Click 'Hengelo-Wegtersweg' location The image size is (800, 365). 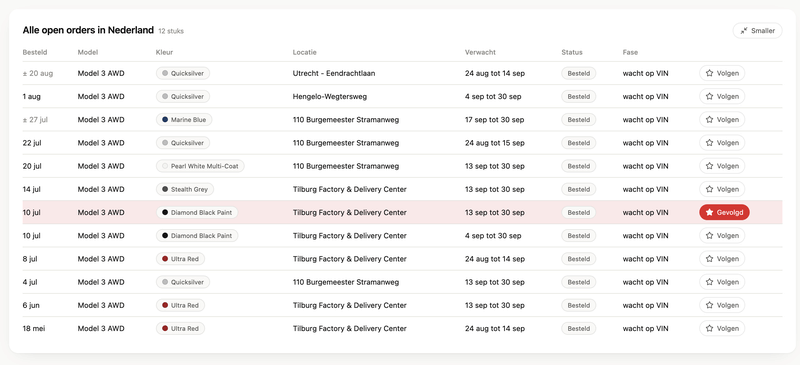coord(330,96)
